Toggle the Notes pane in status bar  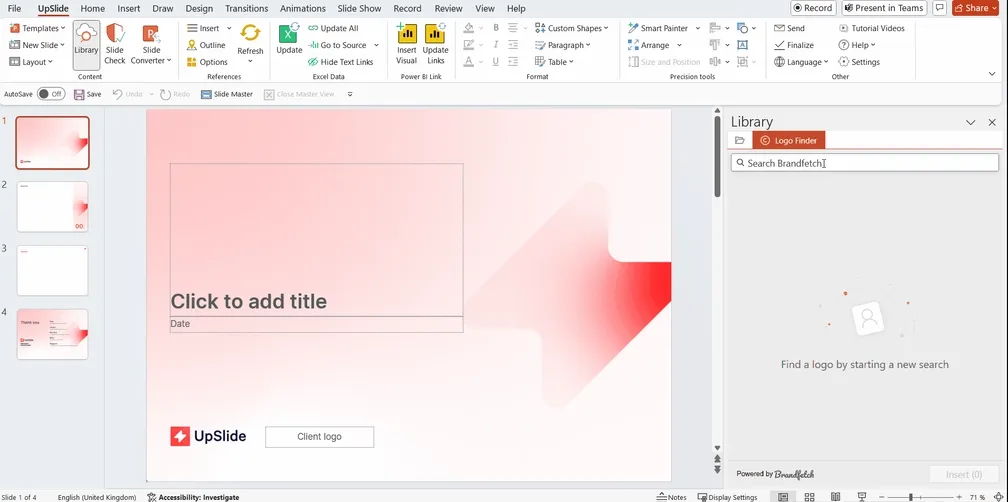672,497
